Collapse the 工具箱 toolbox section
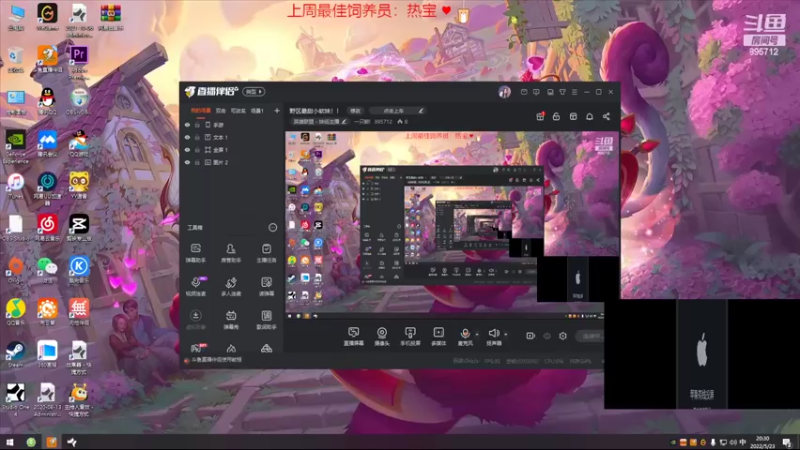Viewport: 800px width, 450px height. coord(272,228)
